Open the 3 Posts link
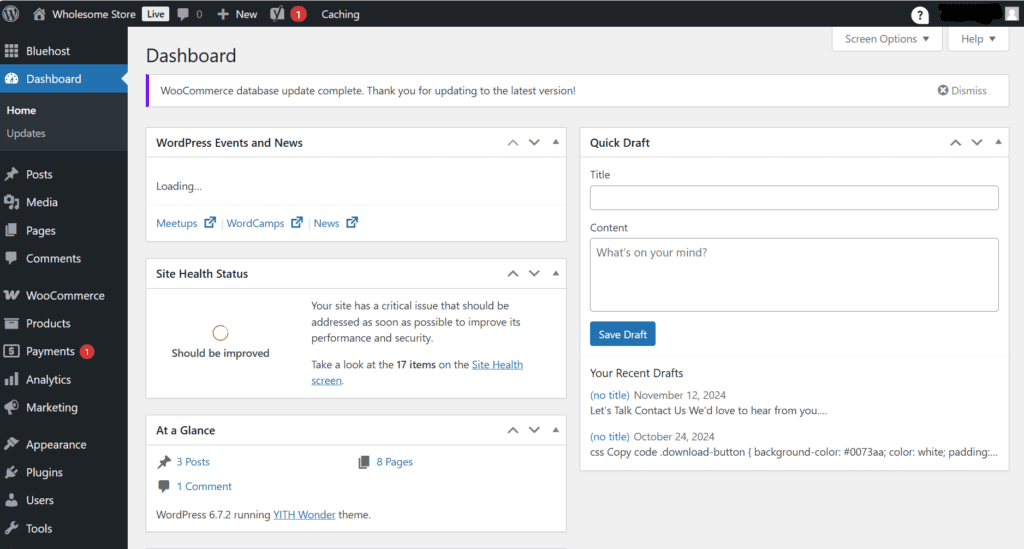 pos(193,462)
